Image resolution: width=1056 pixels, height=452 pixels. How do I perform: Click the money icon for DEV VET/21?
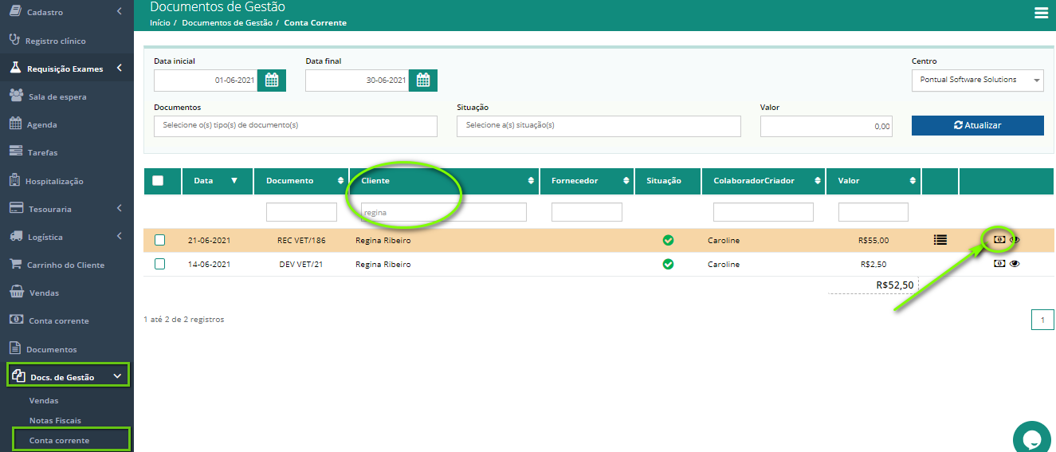coord(999,264)
